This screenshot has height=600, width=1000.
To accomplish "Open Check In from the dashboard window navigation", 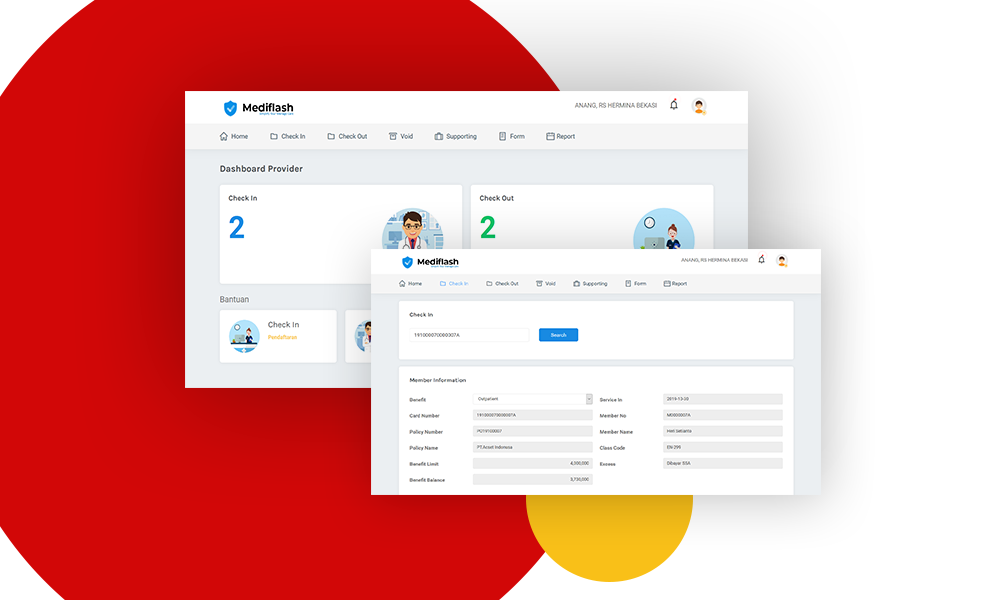I will coord(288,136).
